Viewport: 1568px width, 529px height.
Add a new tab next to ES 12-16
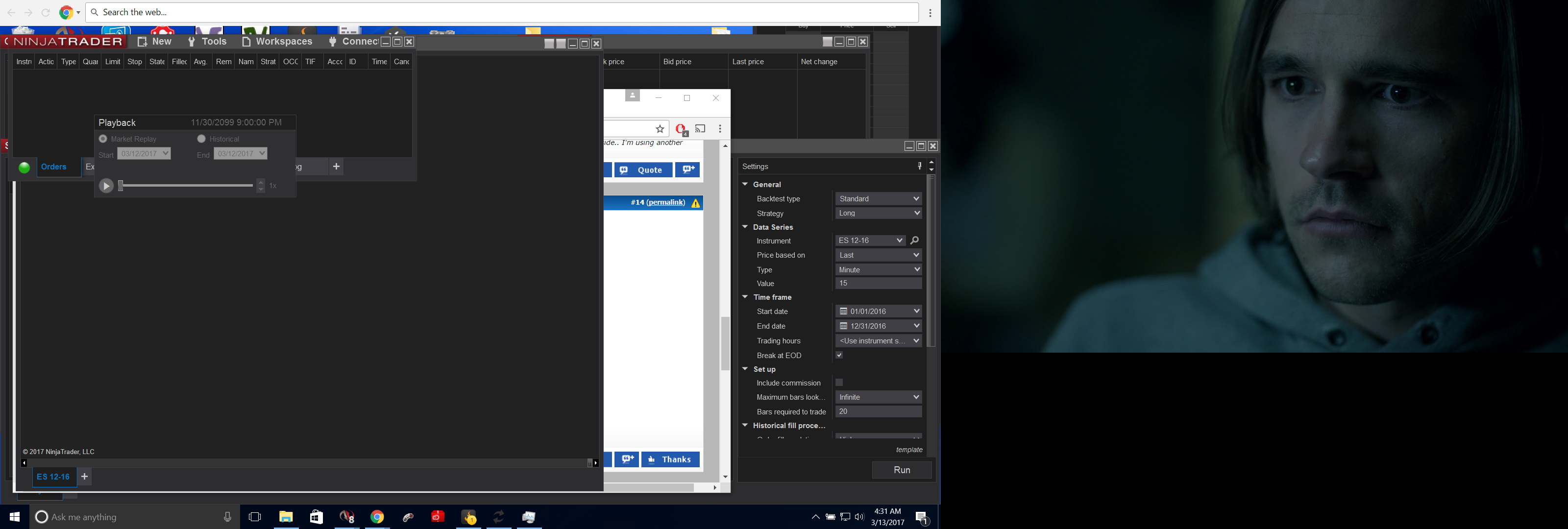point(85,477)
